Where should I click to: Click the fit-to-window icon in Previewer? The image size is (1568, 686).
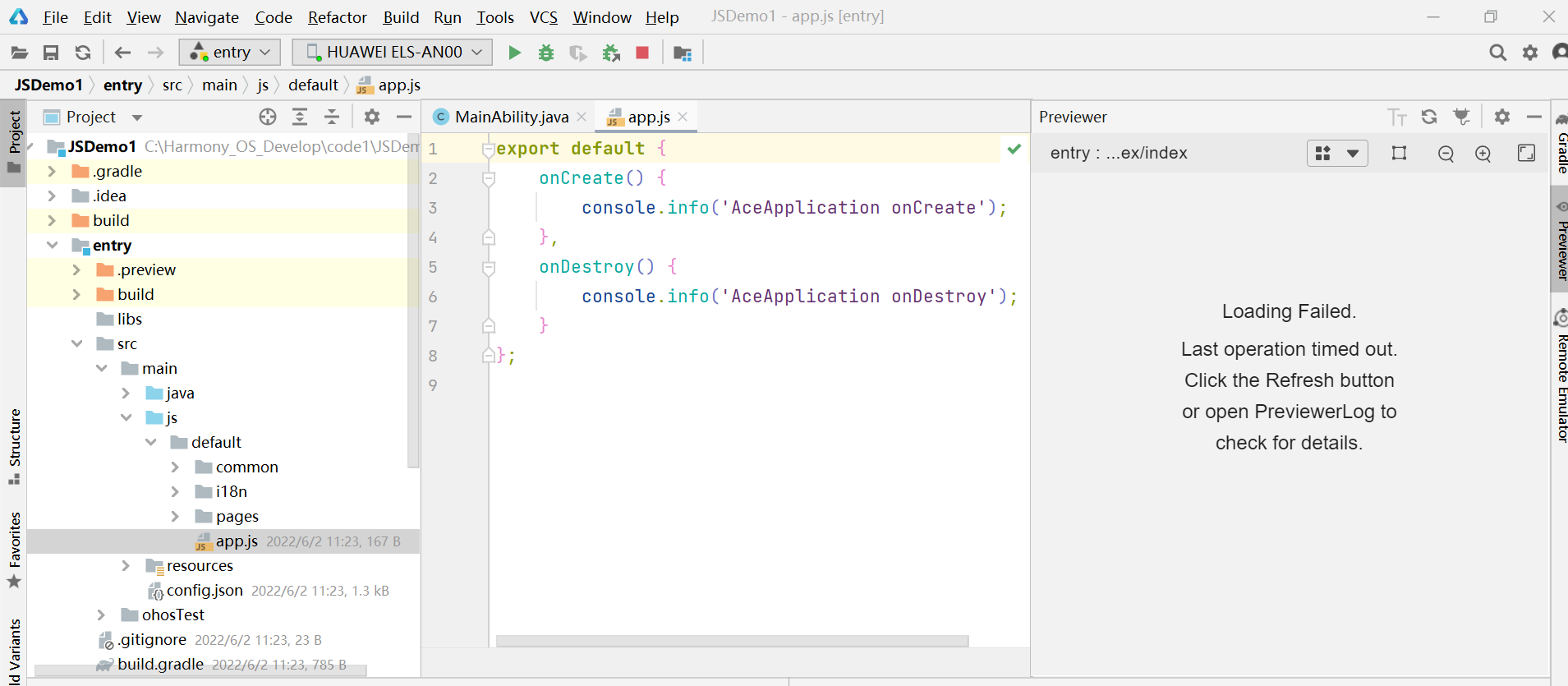tap(1527, 153)
